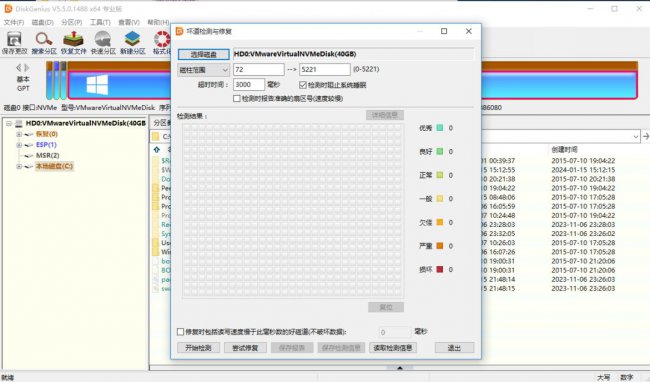
Task: Click the timeout field showing 3000
Action: pyautogui.click(x=249, y=85)
